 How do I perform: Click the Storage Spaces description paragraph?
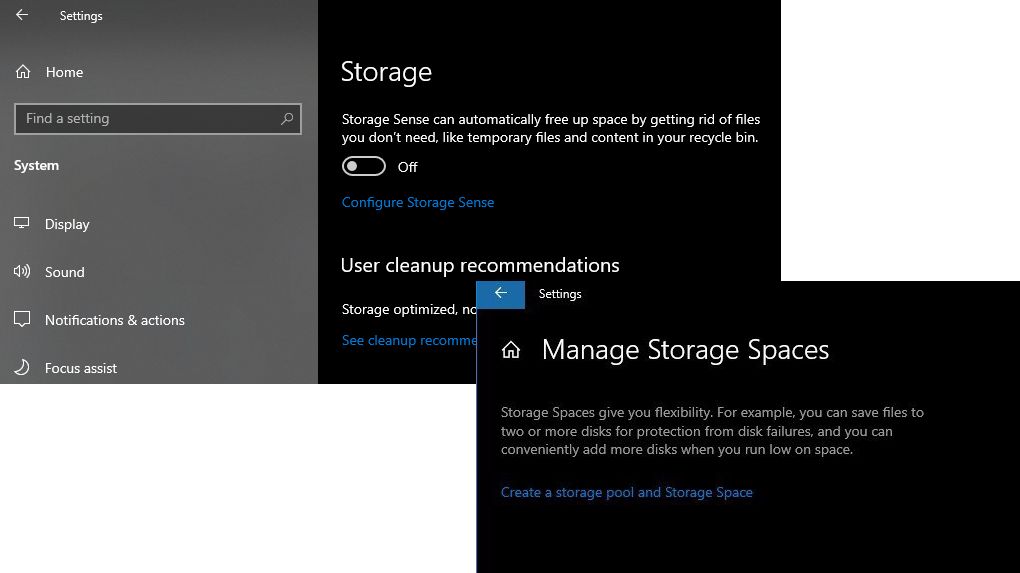712,431
